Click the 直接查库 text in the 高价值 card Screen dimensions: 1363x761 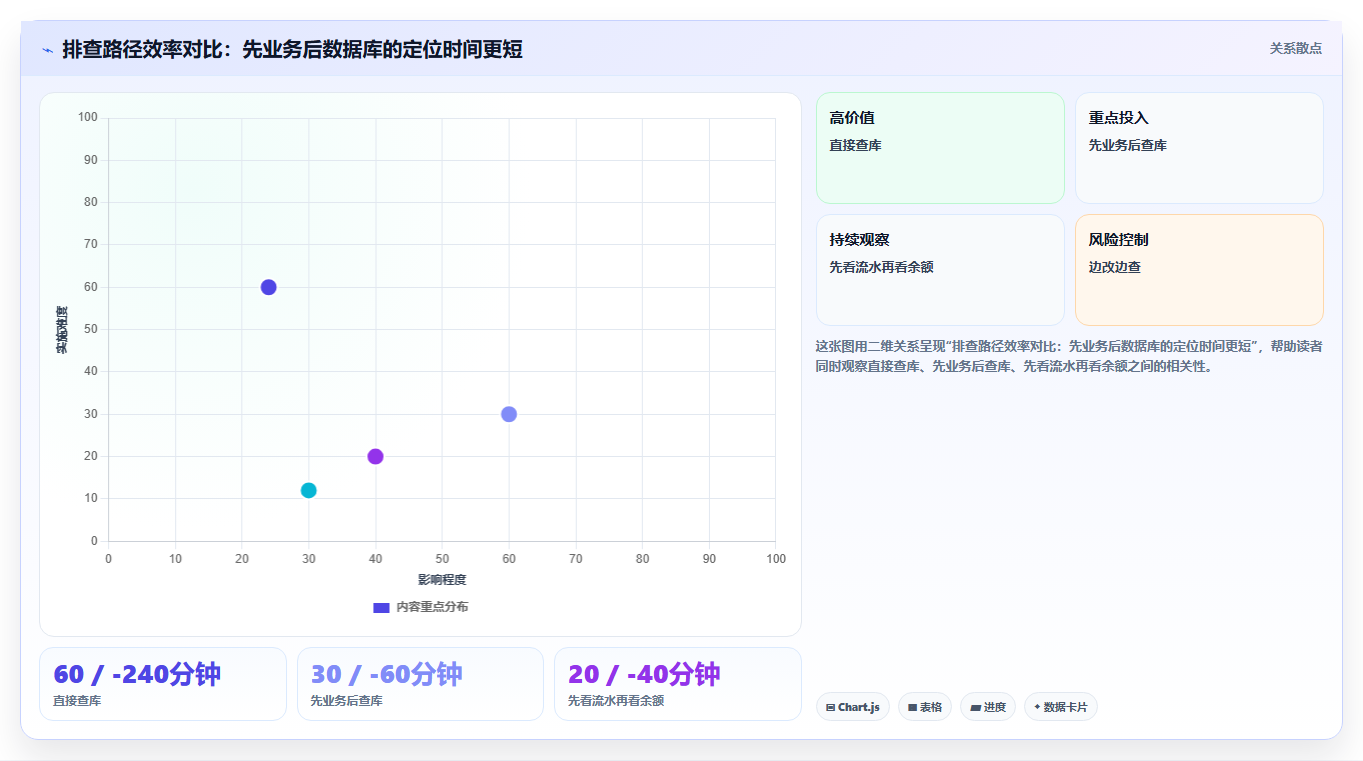pyautogui.click(x=855, y=145)
